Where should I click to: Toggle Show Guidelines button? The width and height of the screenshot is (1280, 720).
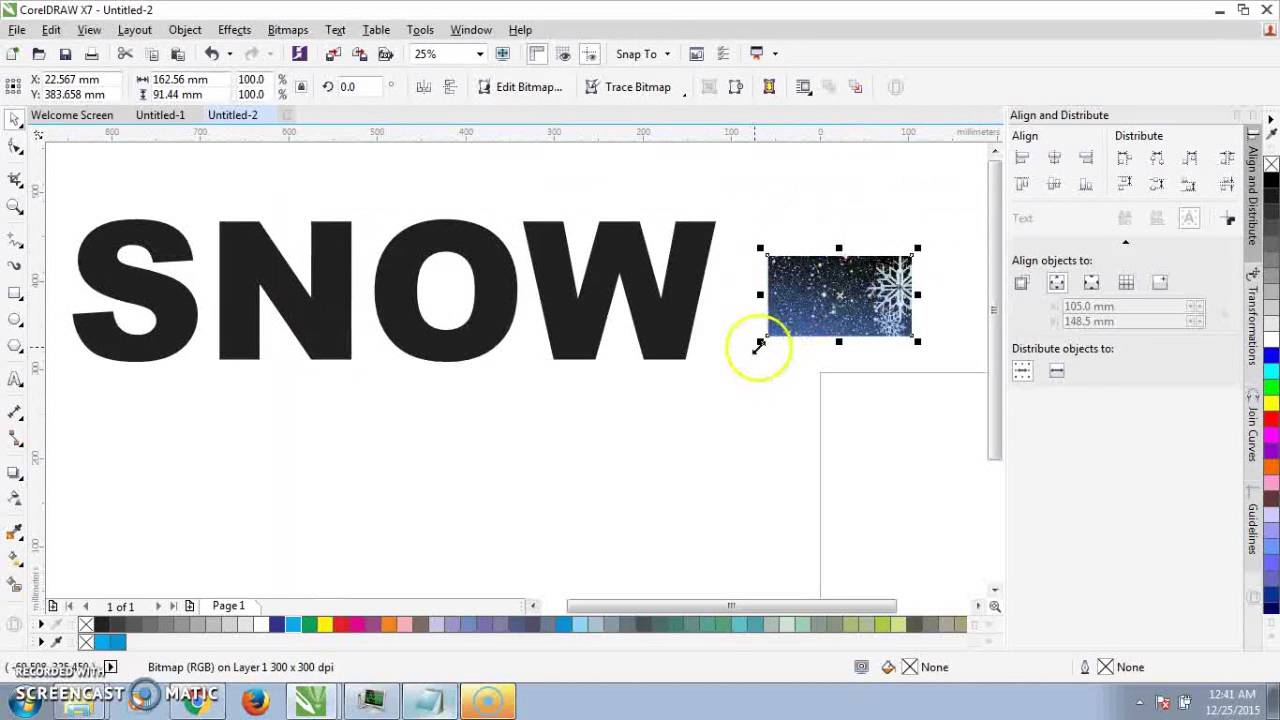590,54
